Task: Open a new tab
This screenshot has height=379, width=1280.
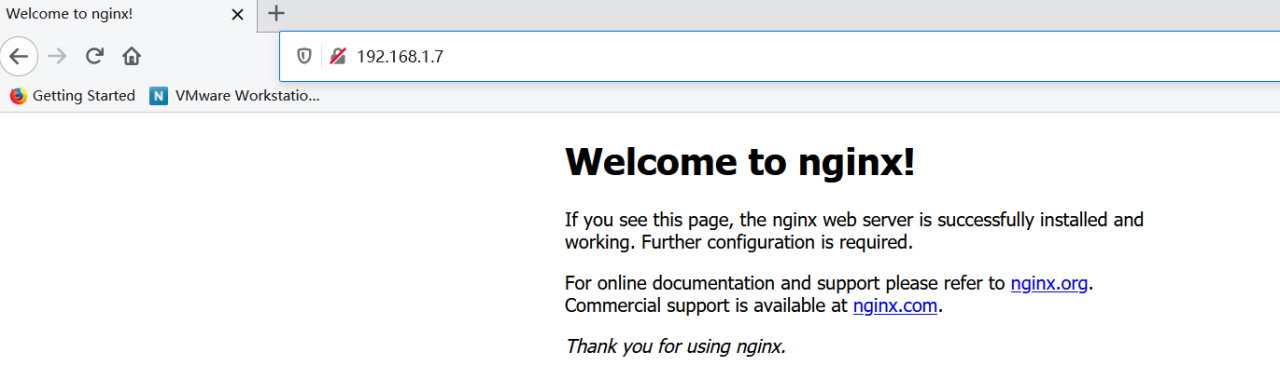Action: tap(277, 14)
